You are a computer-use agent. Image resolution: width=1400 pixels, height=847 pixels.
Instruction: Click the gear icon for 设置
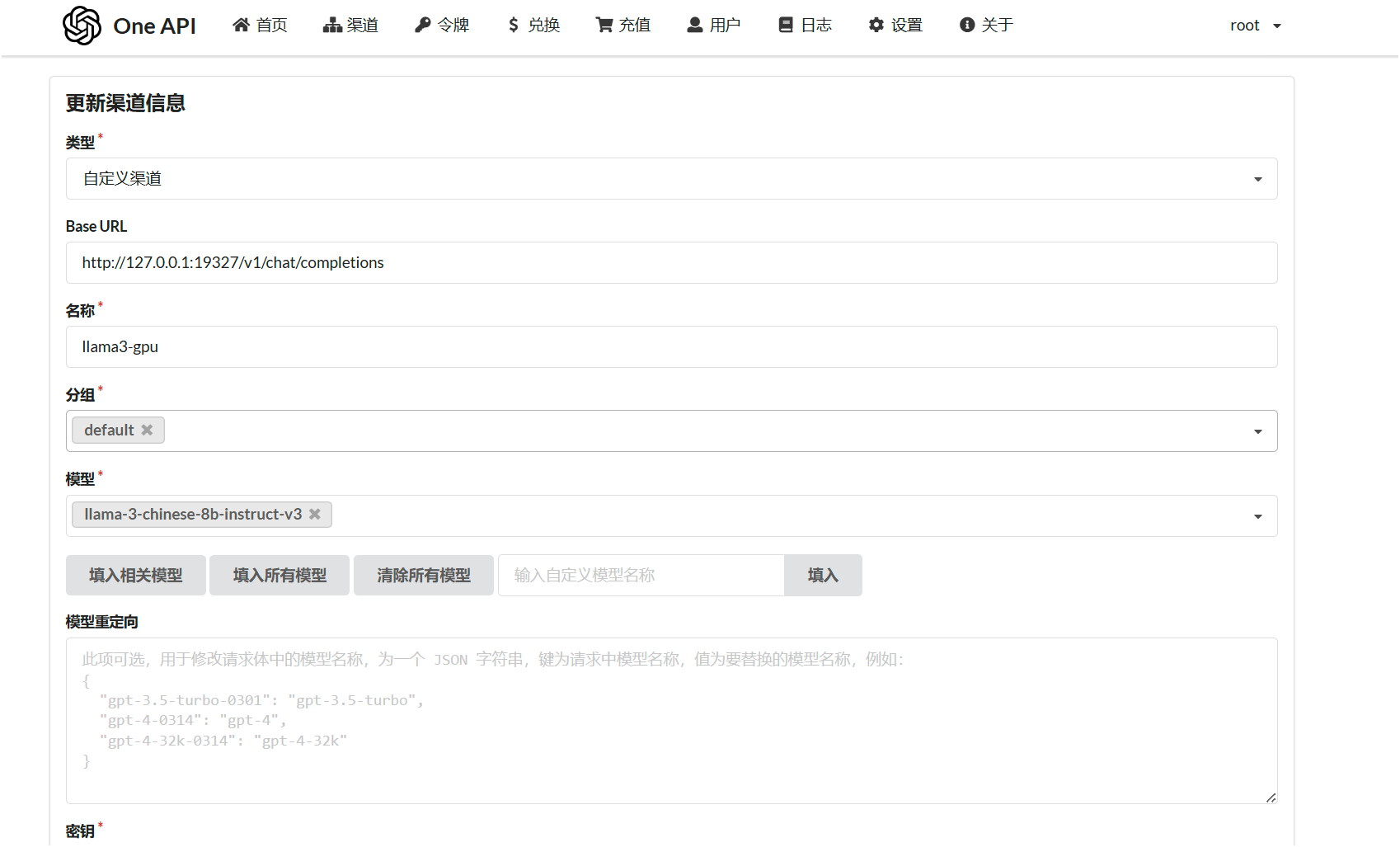pos(876,26)
